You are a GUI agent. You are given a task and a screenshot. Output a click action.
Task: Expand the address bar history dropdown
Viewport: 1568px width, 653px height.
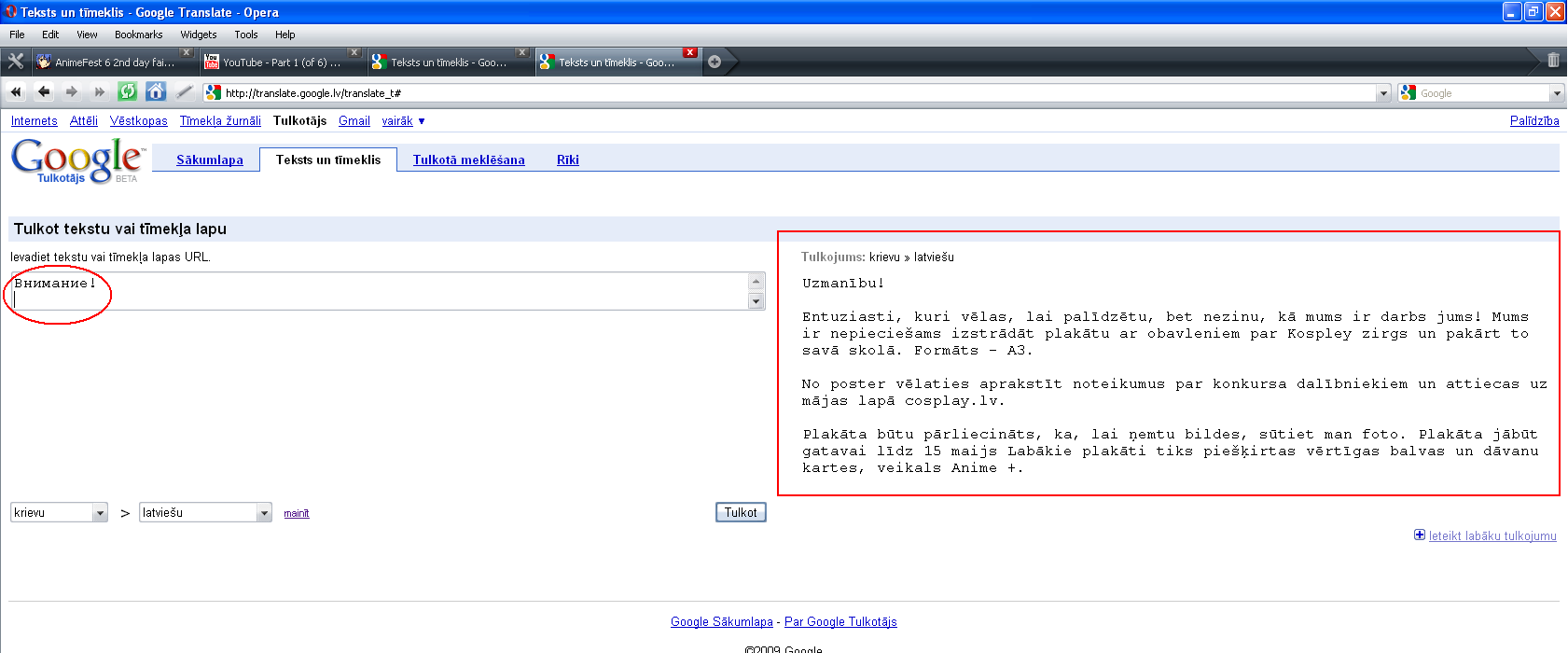tap(1383, 93)
